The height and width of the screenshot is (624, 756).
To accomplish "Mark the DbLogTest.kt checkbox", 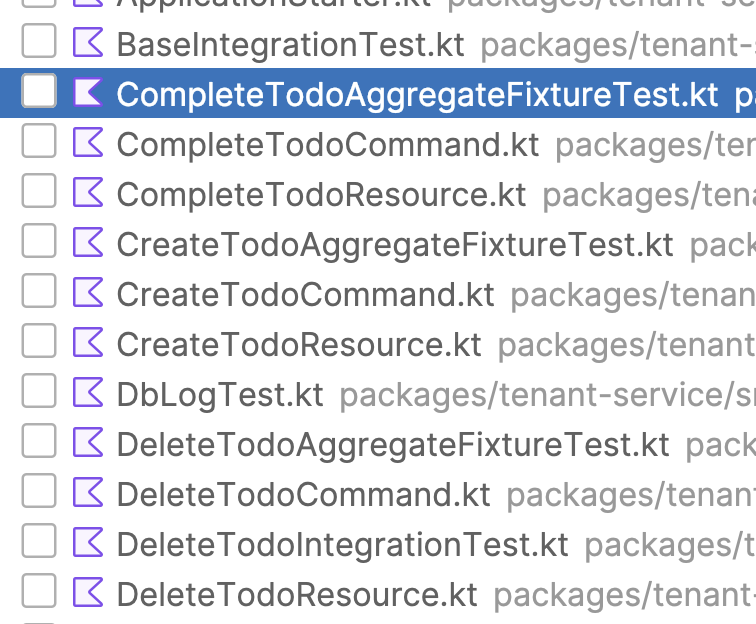I will coord(39,393).
